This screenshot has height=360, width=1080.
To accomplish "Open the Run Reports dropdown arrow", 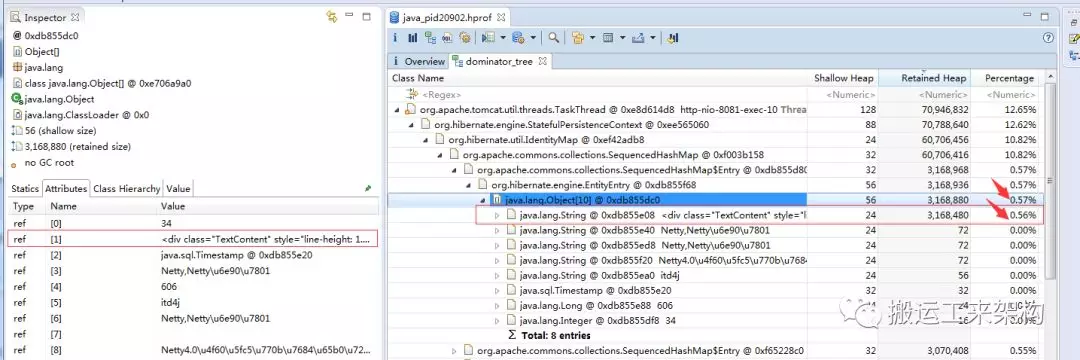I will click(503, 38).
